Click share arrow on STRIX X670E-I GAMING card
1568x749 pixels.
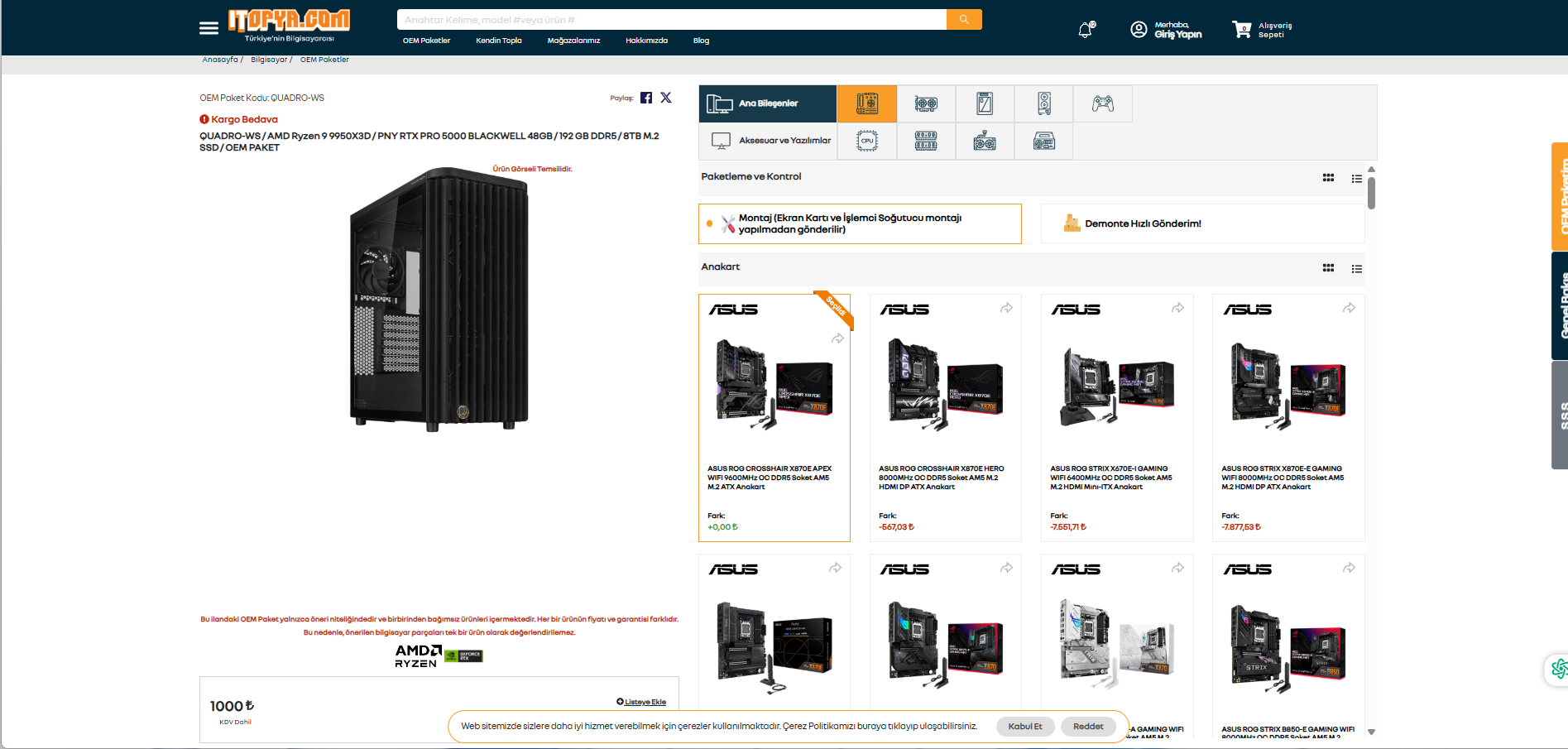tap(1177, 308)
